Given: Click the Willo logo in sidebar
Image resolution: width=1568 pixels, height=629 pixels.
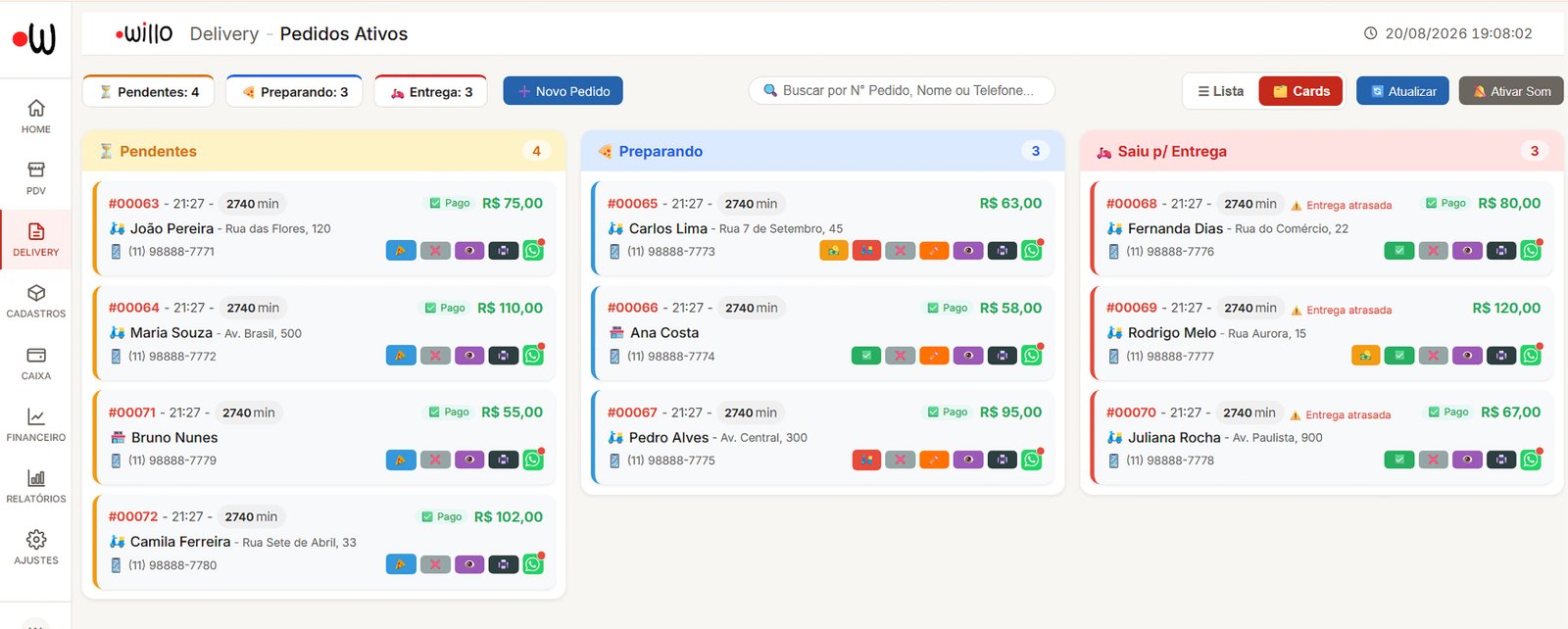Looking at the screenshot, I should (x=34, y=38).
